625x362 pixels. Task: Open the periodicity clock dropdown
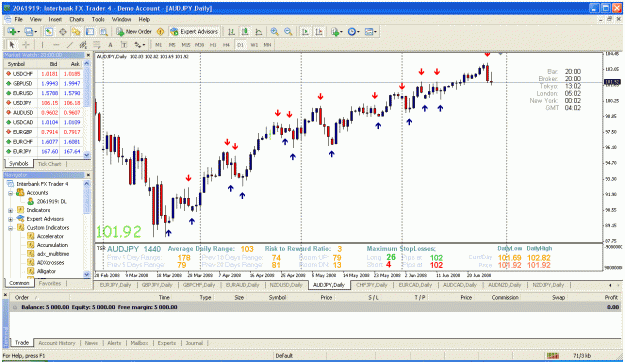click(x=353, y=31)
